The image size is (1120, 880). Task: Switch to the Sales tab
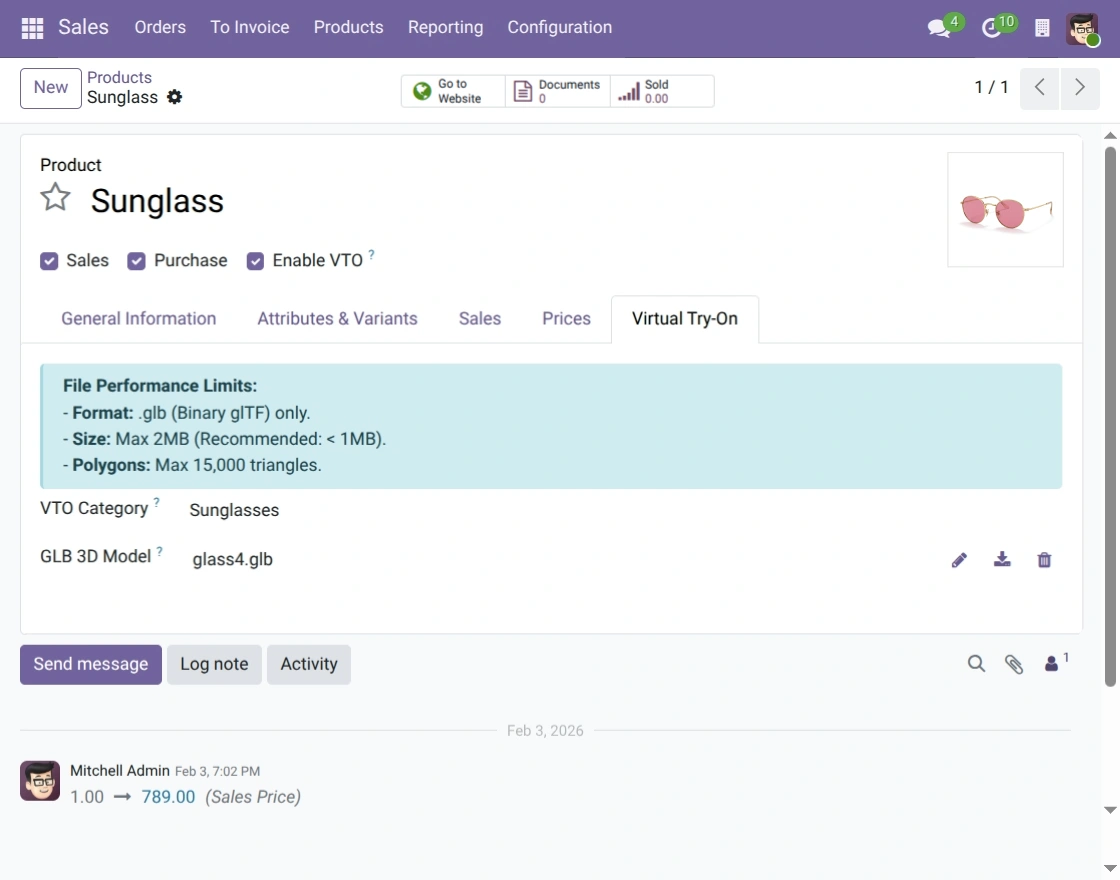click(480, 319)
